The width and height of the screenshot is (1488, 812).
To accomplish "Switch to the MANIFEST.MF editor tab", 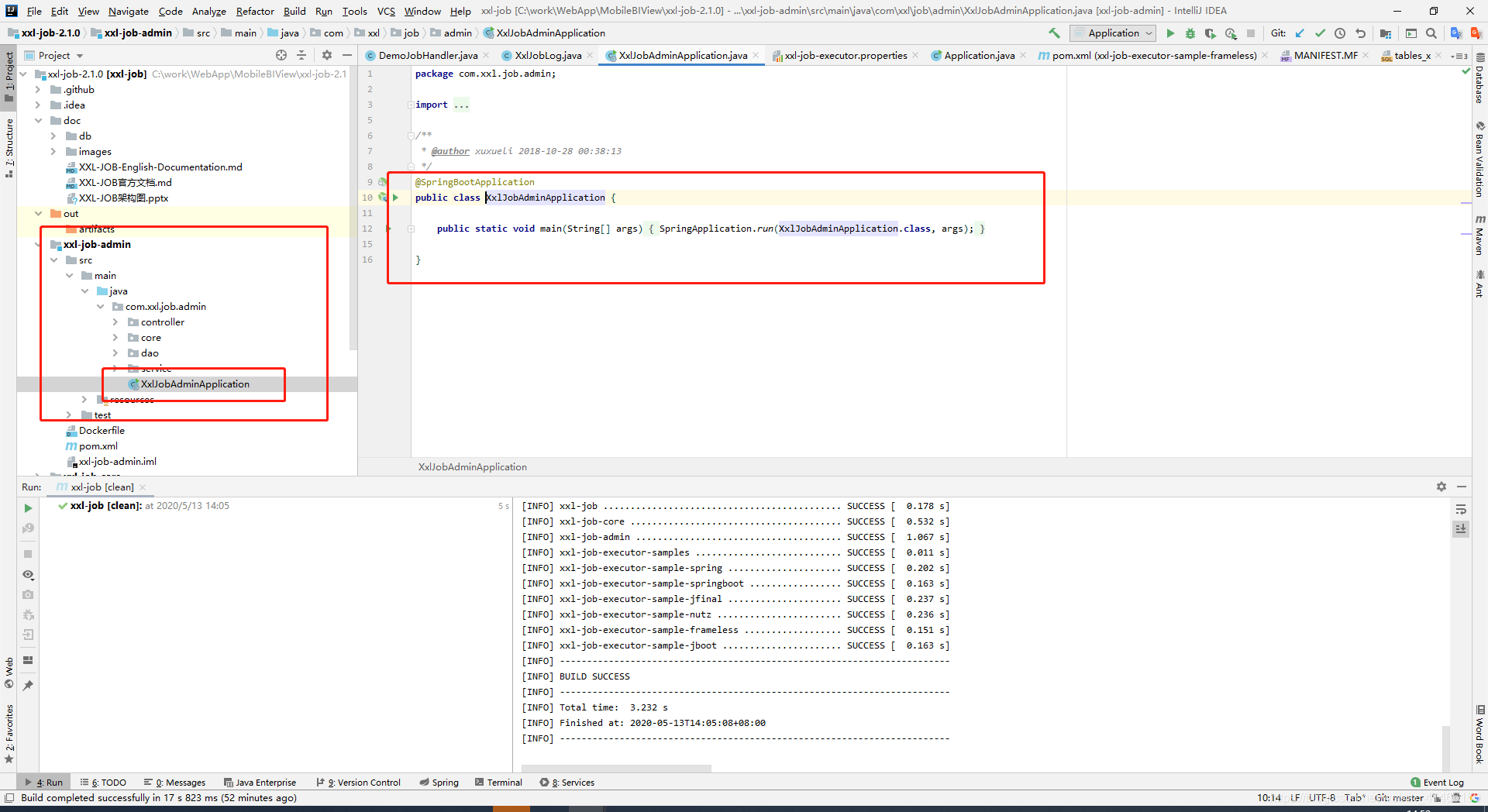I will (x=1324, y=55).
